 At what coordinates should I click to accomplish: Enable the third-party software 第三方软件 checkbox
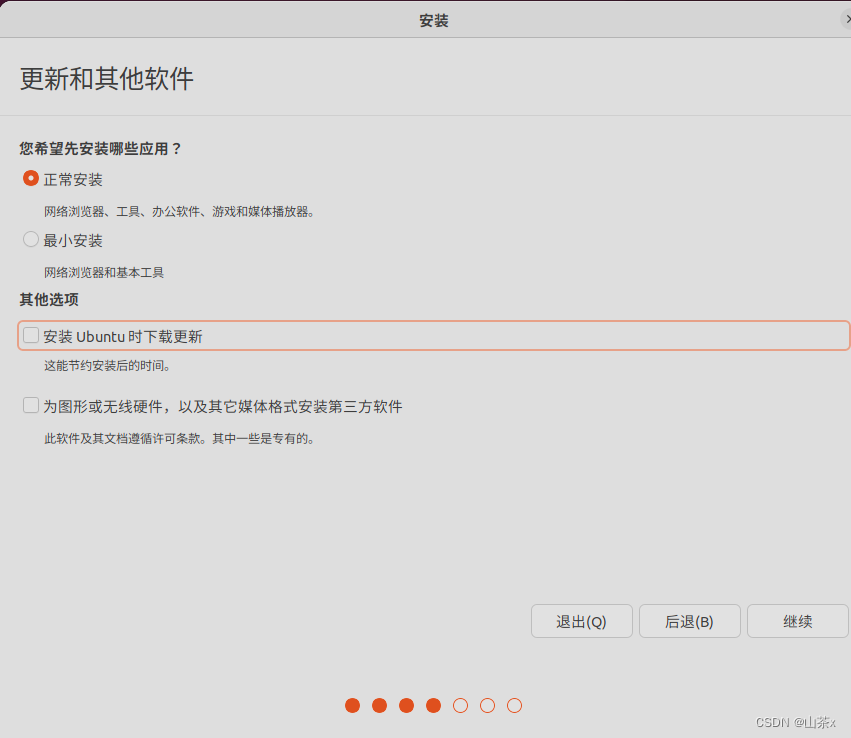click(30, 405)
